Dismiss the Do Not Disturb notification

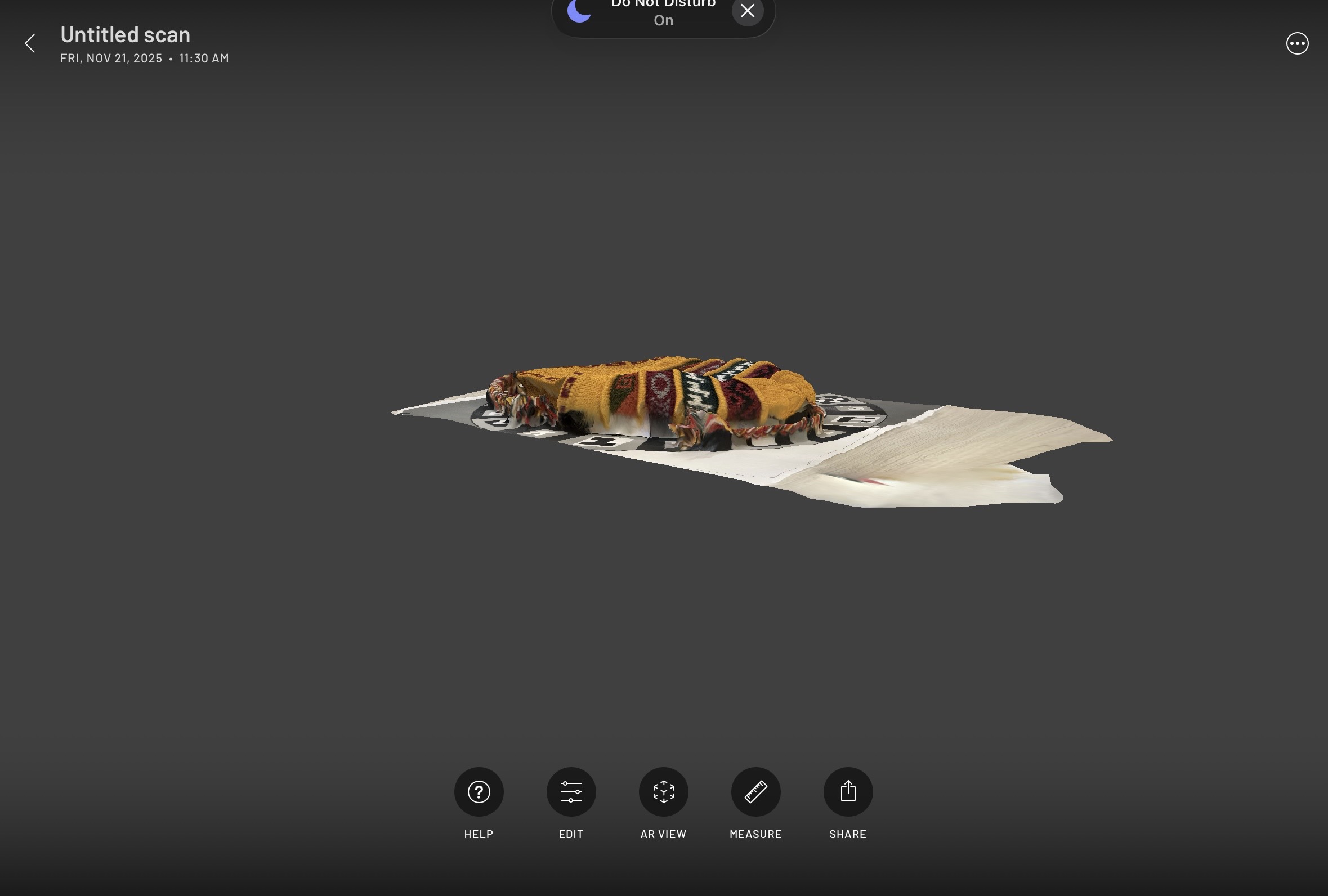[x=747, y=11]
